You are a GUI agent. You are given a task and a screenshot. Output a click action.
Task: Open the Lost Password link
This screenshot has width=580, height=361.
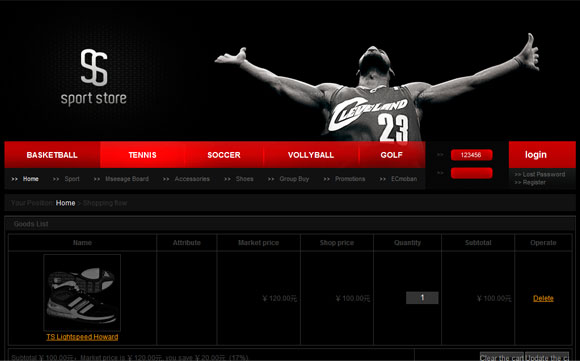click(540, 174)
